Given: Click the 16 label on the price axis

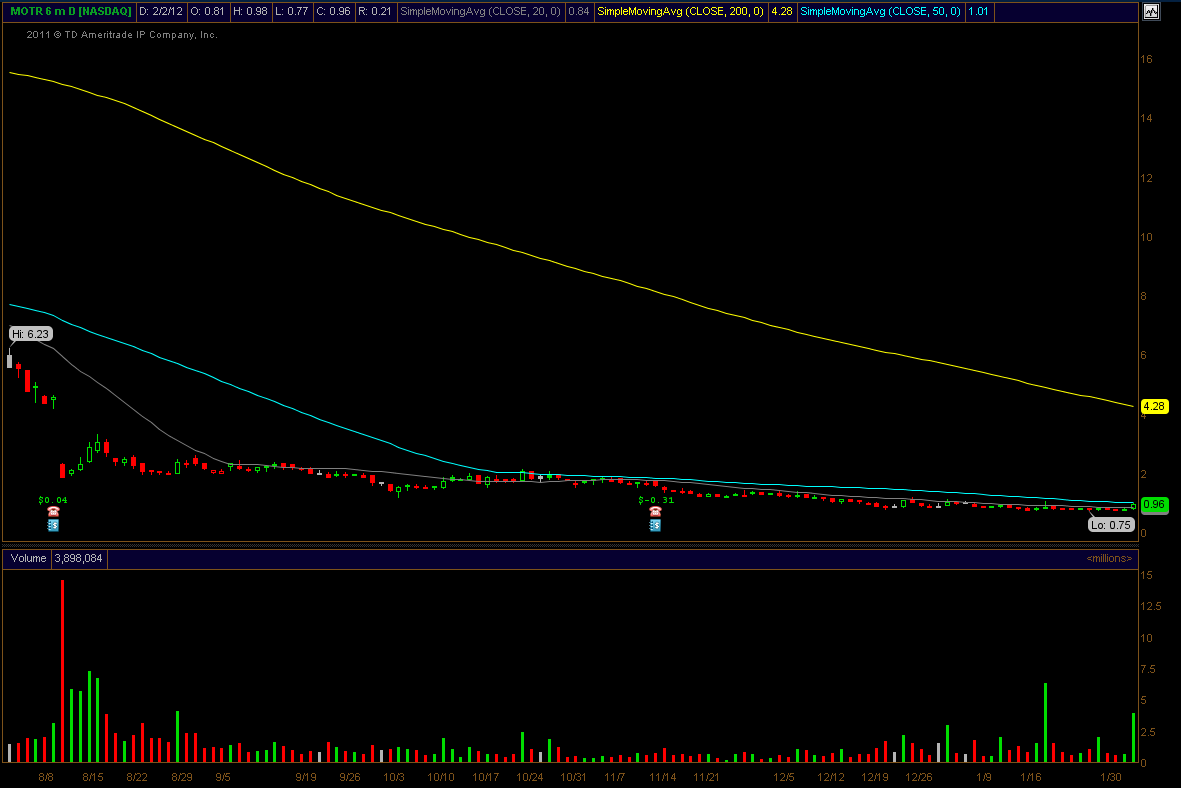Looking at the screenshot, I should coord(1146,59).
